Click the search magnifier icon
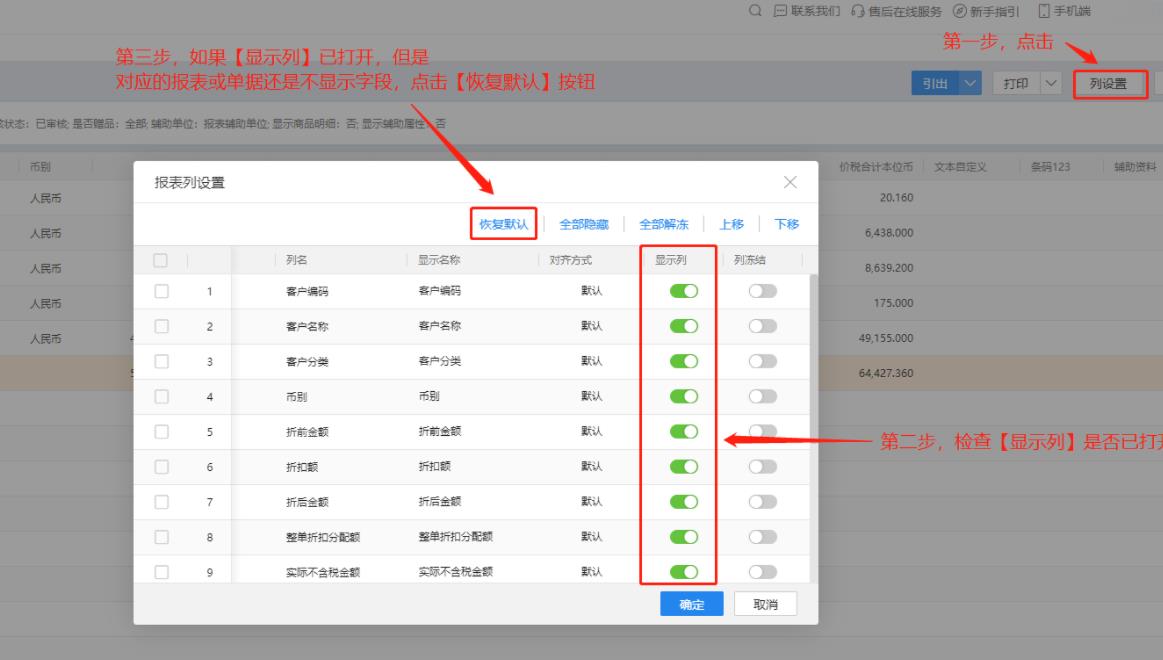Screen dimensions: 1163x660 (x=755, y=10)
